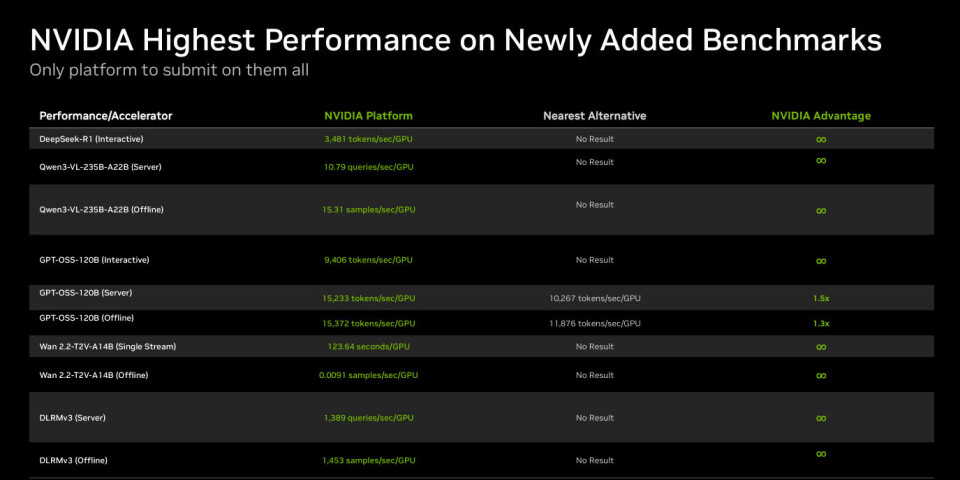Click the infinity symbol for Qwen3-VL-235B-A22B (Server)

pyautogui.click(x=821, y=160)
